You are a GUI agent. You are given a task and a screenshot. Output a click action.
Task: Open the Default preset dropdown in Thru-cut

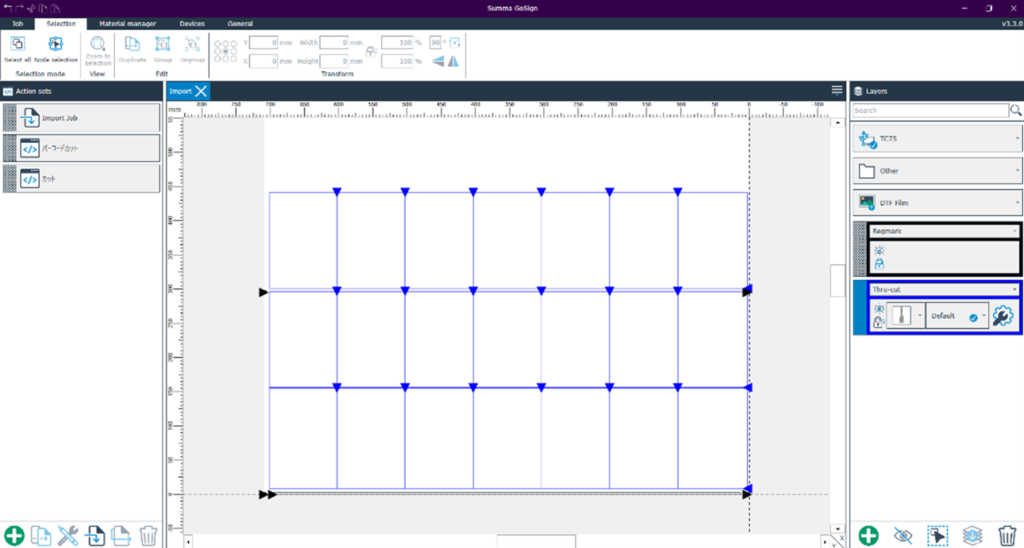tap(984, 316)
